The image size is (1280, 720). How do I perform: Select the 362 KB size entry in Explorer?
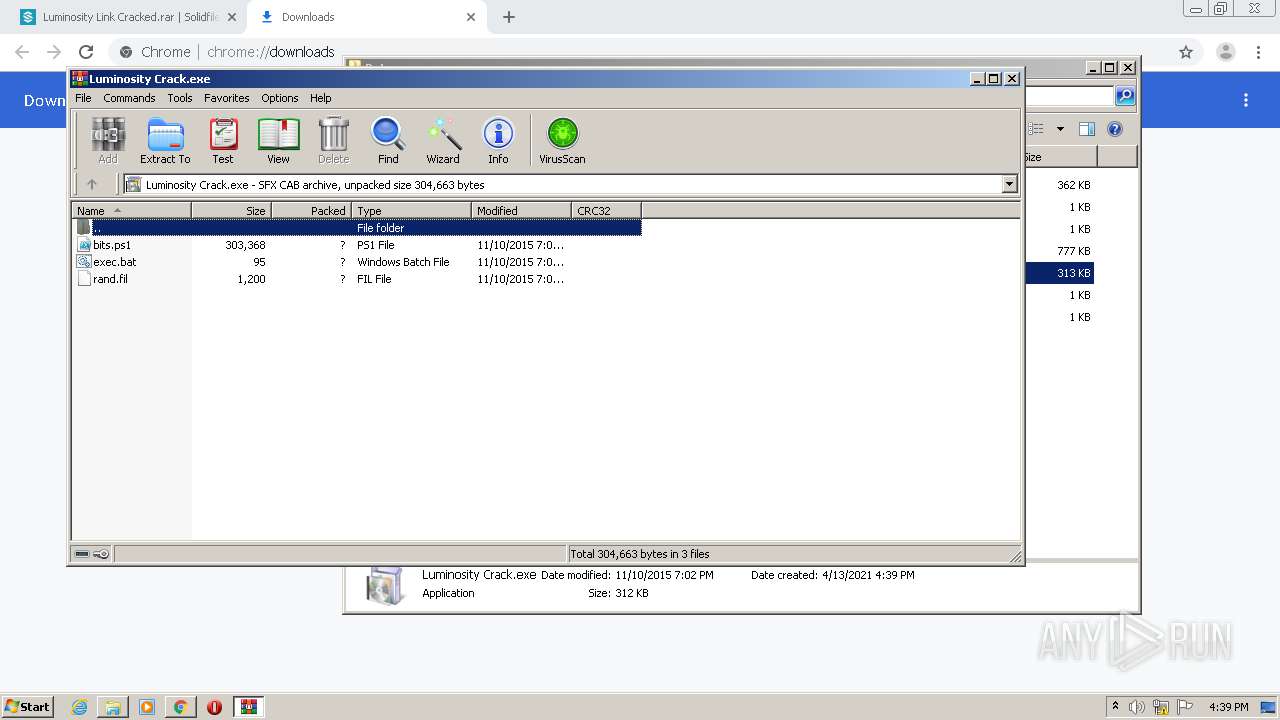click(x=1073, y=185)
